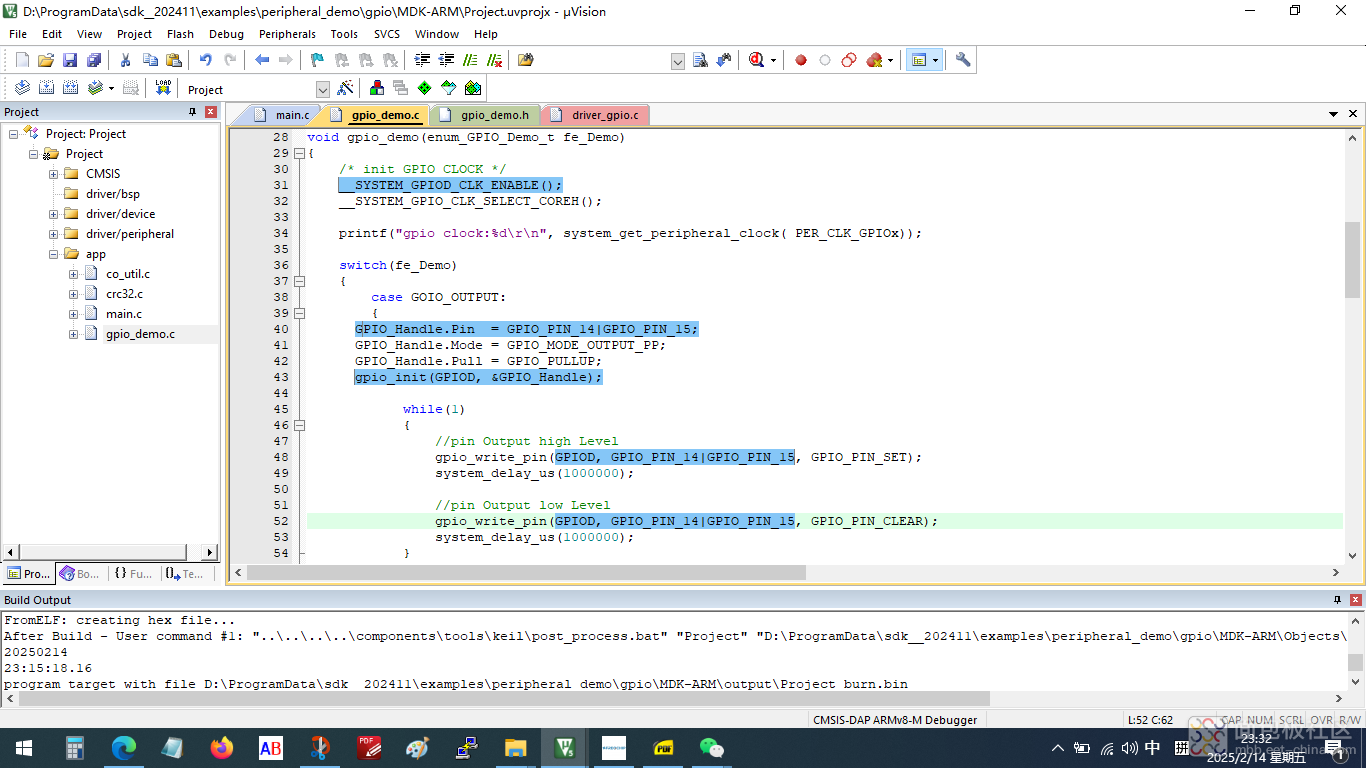This screenshot has height=768, width=1366.
Task: Create a new file with the New icon
Action: click(22, 60)
